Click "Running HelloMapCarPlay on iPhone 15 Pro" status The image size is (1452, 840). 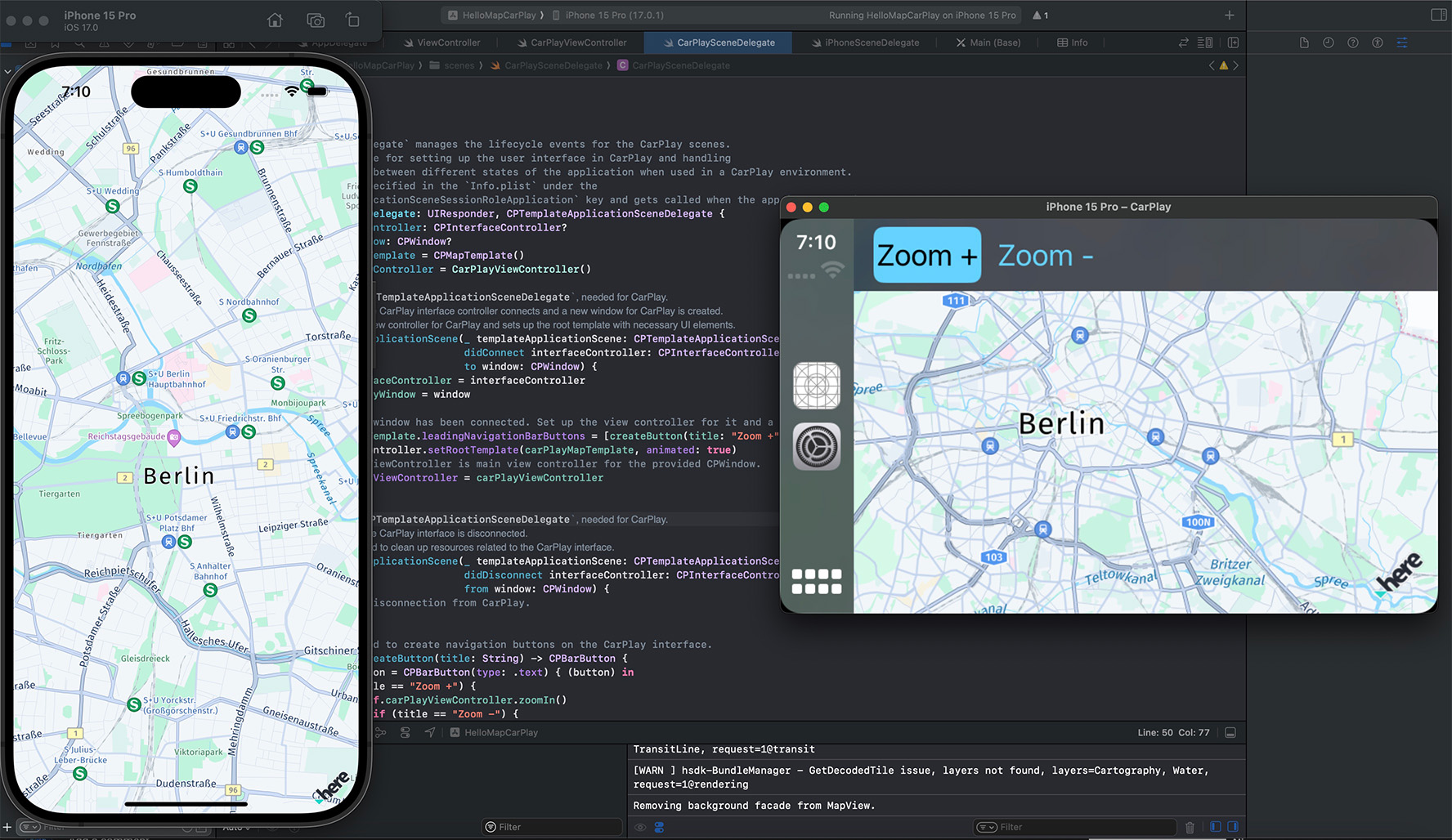tap(922, 16)
